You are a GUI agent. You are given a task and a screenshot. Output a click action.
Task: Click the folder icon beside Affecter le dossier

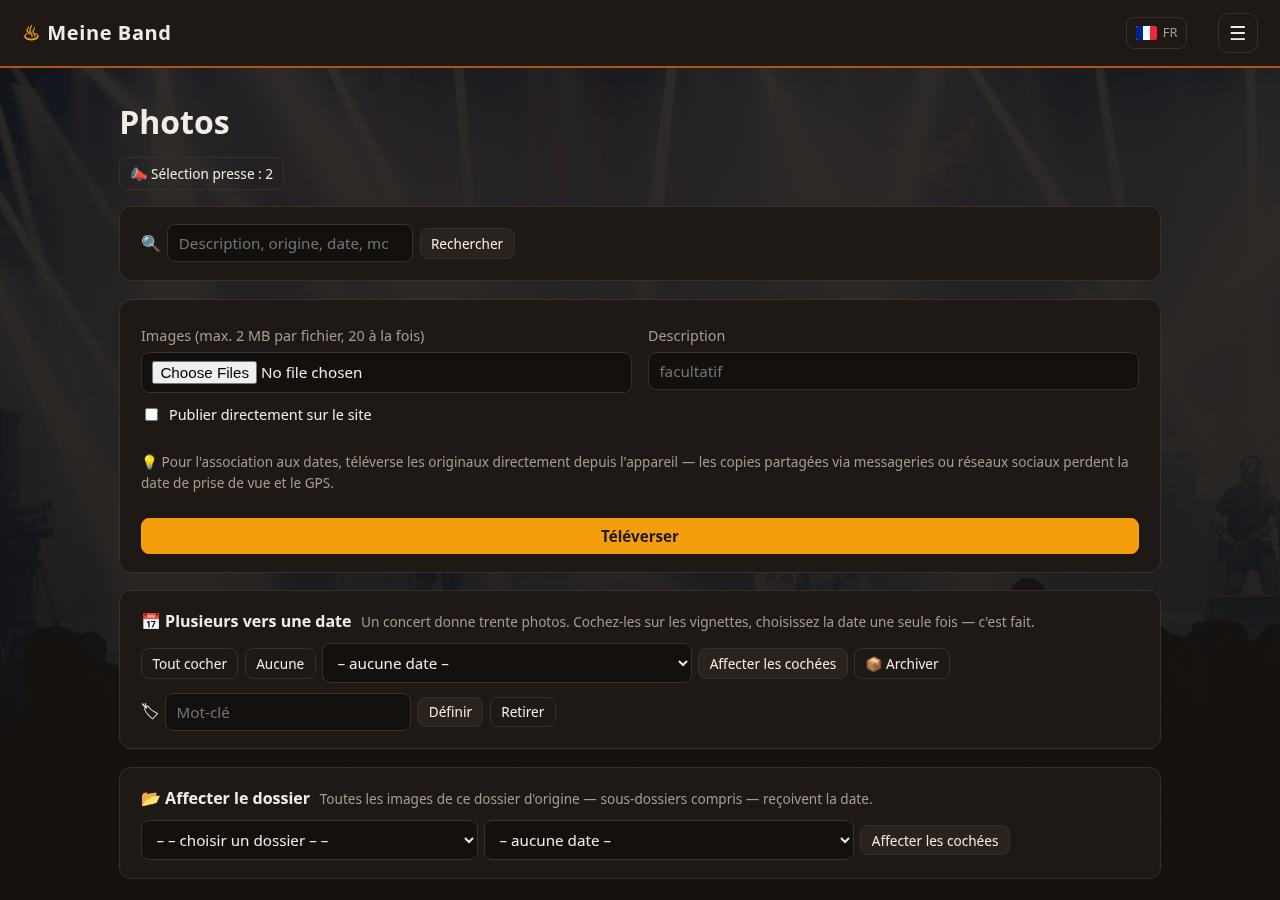coord(150,798)
